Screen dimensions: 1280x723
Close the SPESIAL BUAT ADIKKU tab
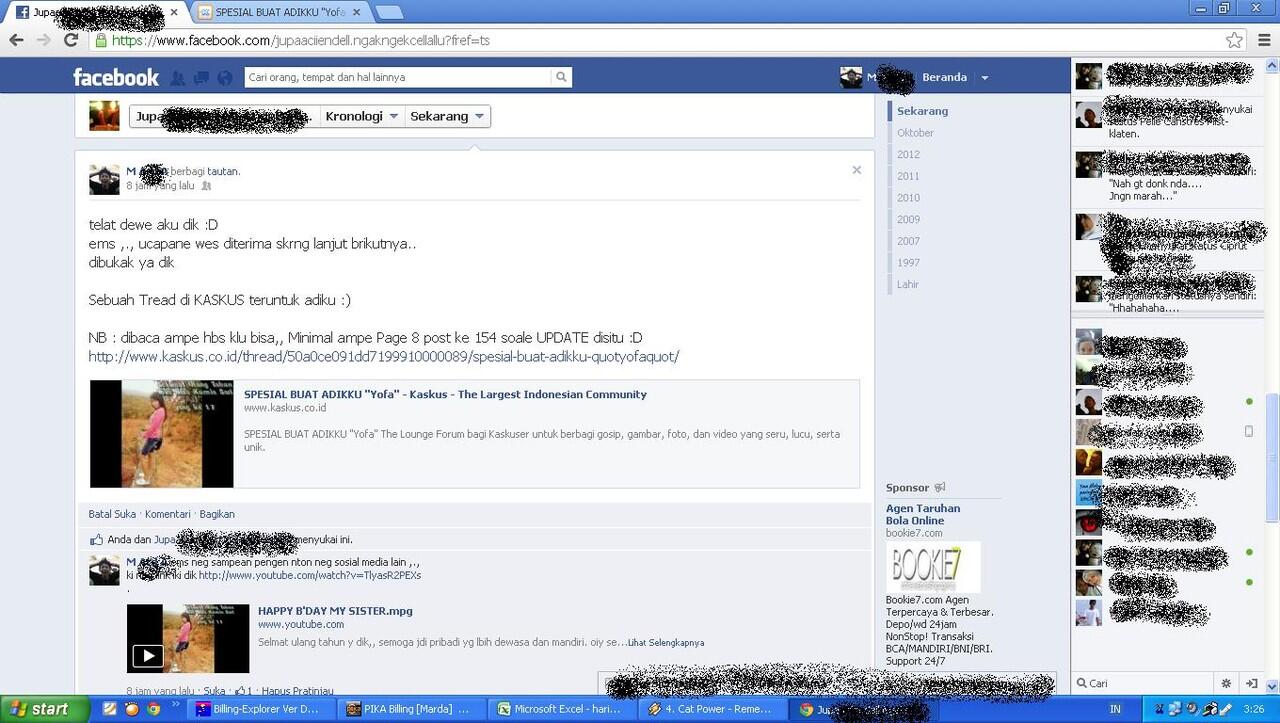click(x=357, y=12)
